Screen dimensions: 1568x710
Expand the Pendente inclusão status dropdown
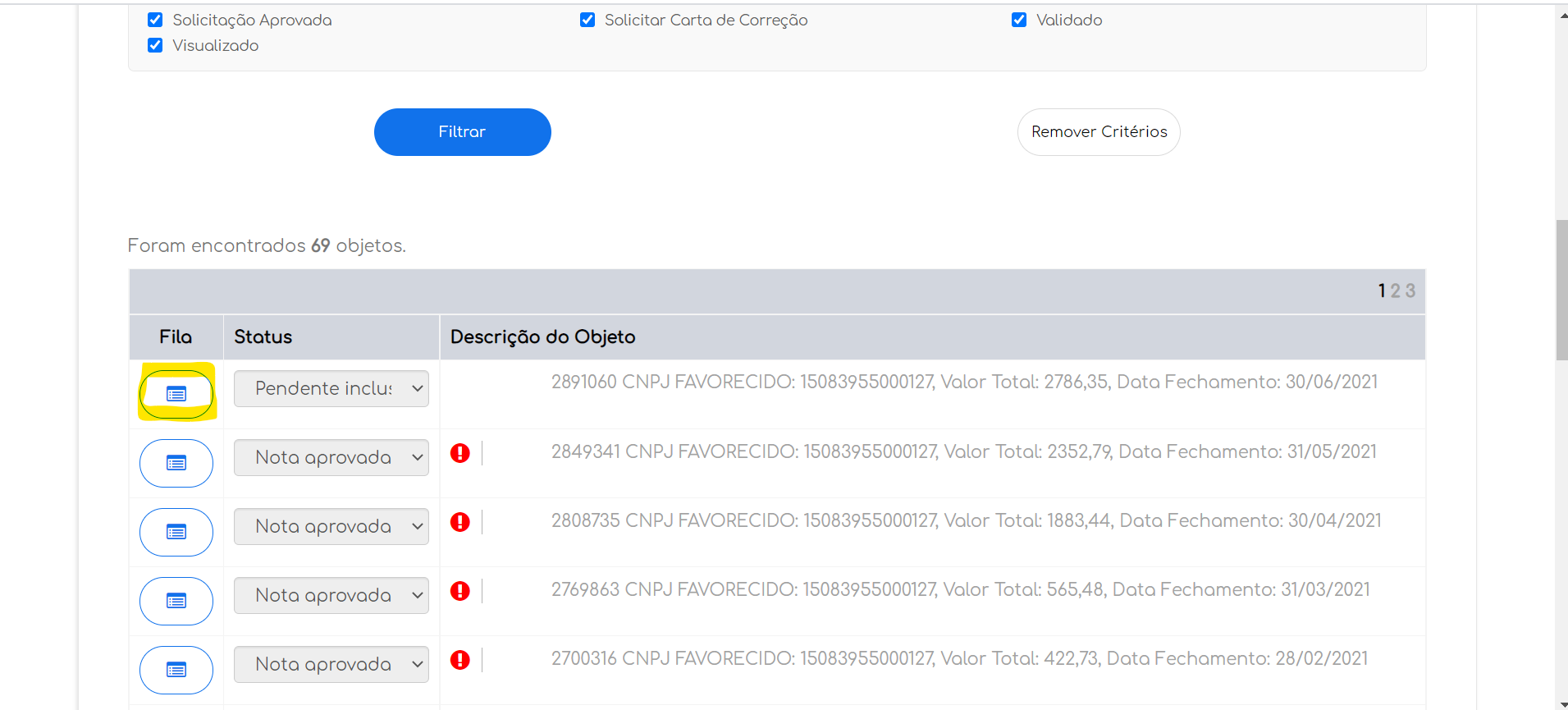pos(331,389)
